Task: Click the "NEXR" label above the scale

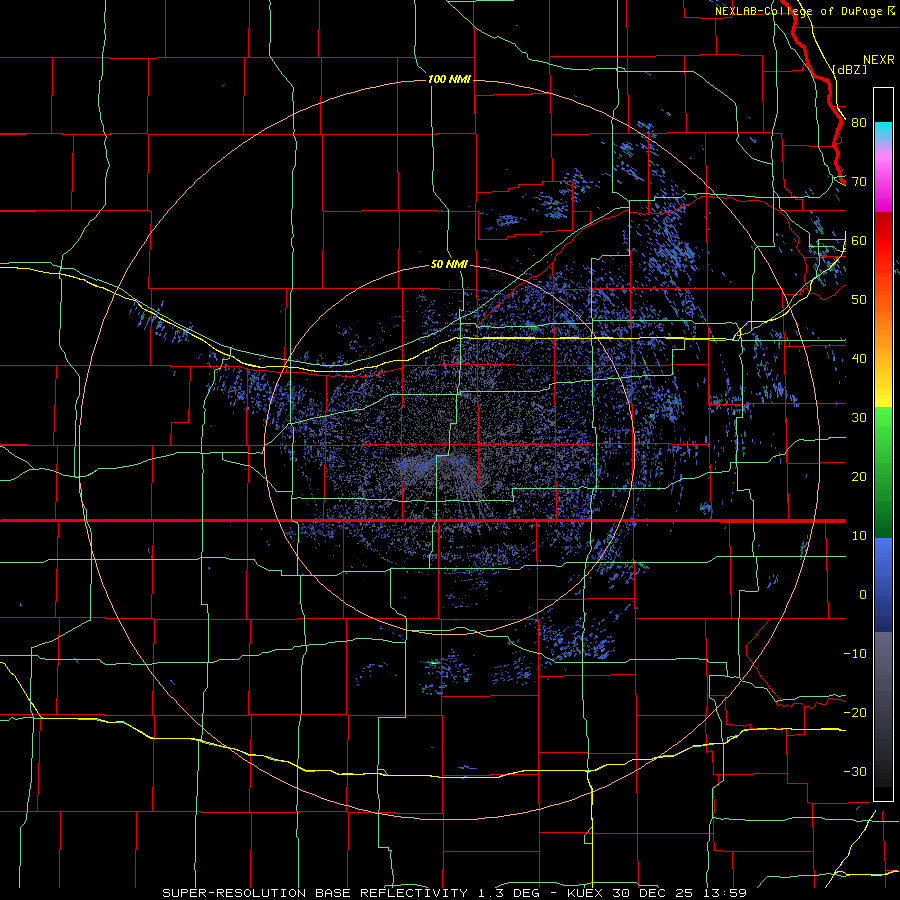Action: [879, 60]
